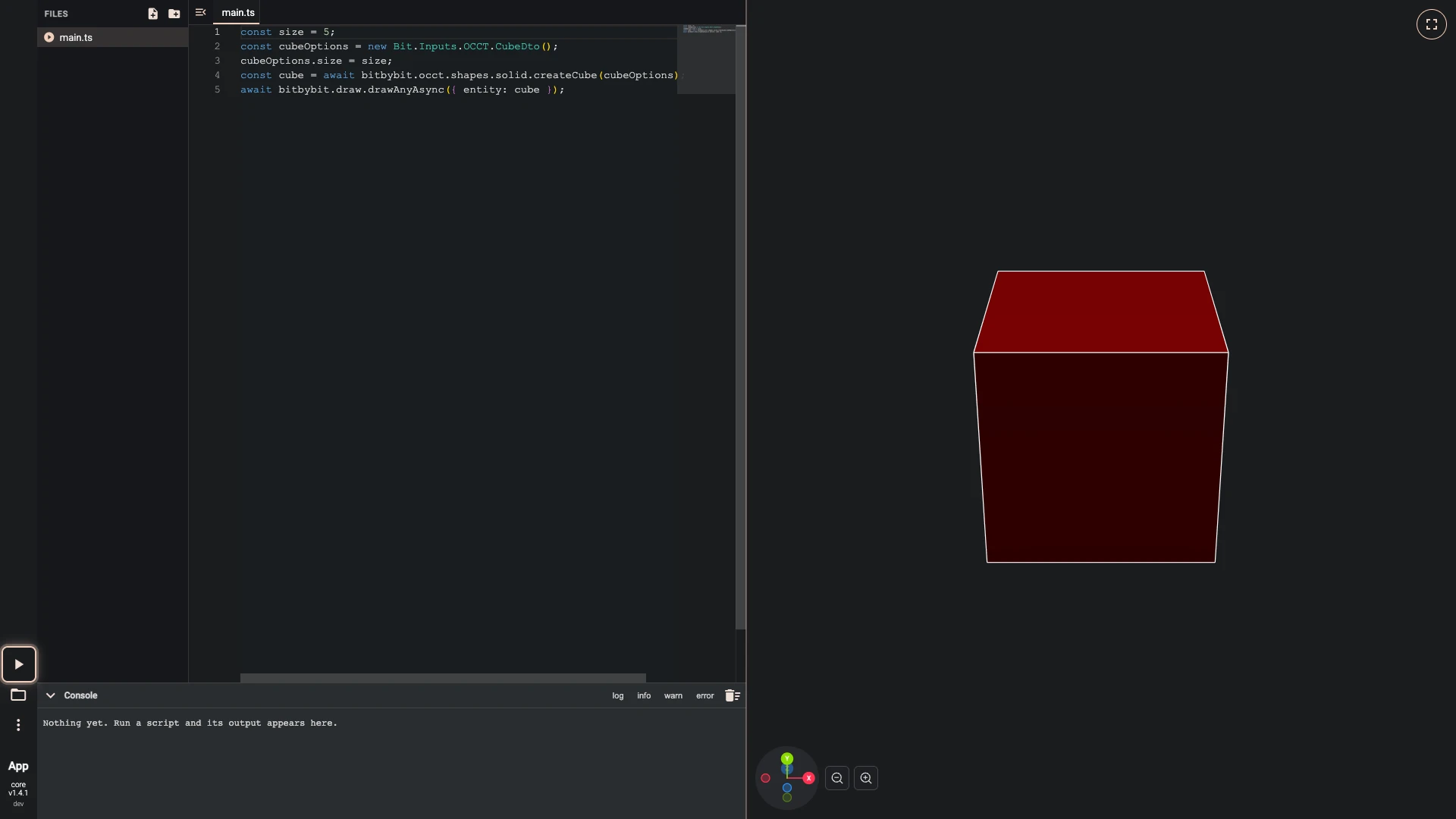Create a new folder in Files panel
Screen dimensions: 1456x819
(x=174, y=14)
